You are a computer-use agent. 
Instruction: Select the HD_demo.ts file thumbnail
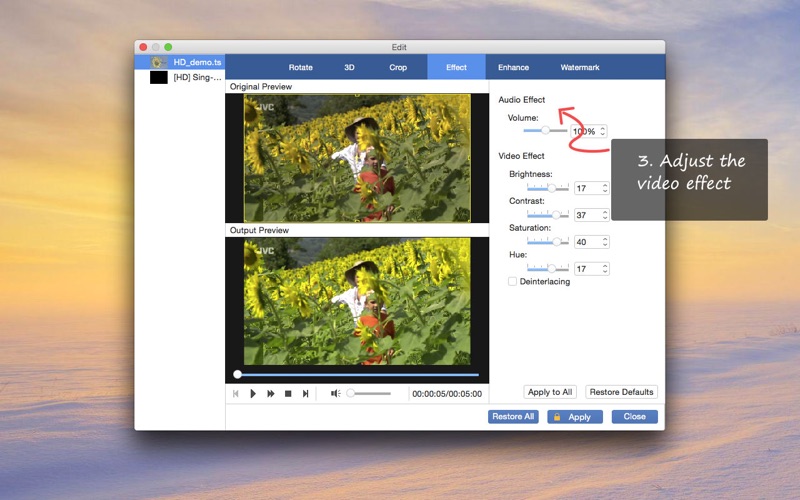(158, 62)
